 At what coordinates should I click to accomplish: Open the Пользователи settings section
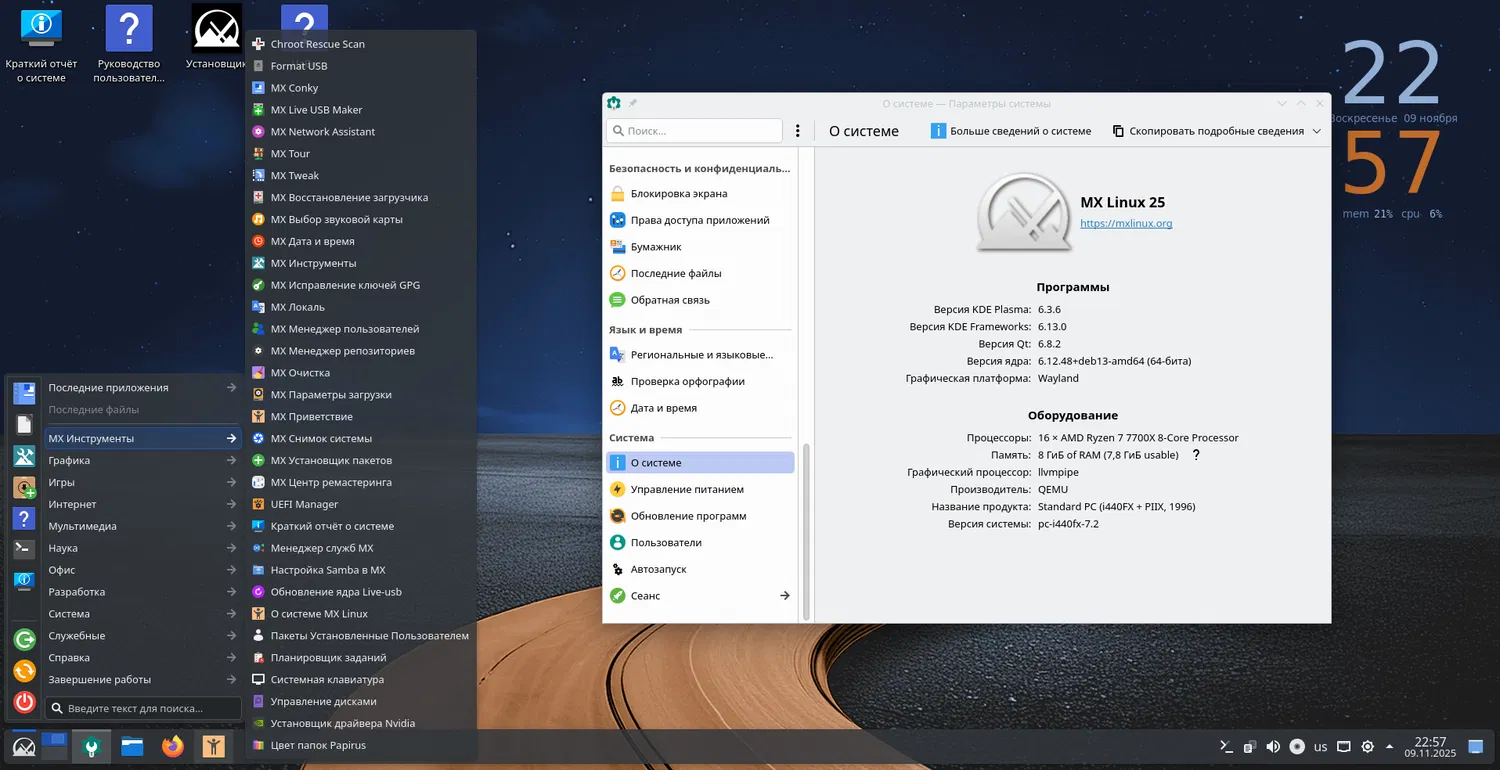(665, 543)
